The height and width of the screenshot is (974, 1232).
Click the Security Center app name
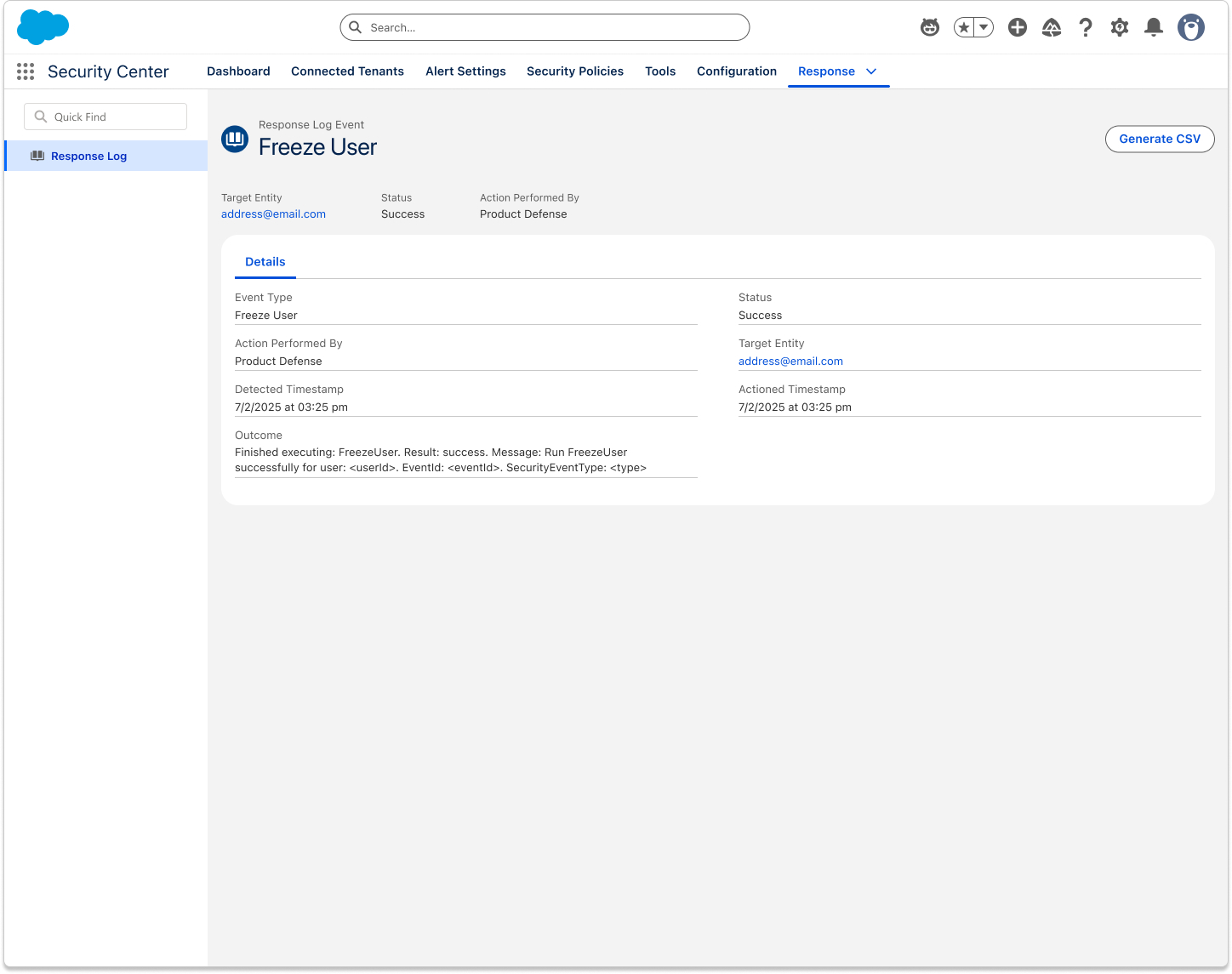pyautogui.click(x=108, y=71)
